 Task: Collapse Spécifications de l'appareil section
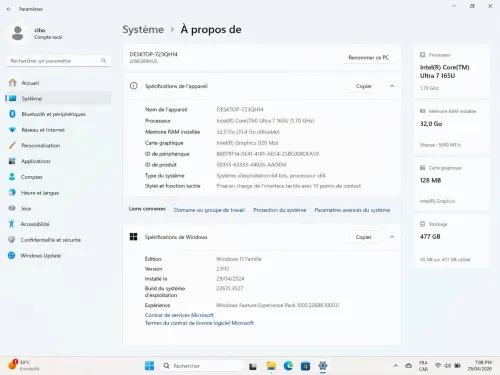[x=392, y=86]
